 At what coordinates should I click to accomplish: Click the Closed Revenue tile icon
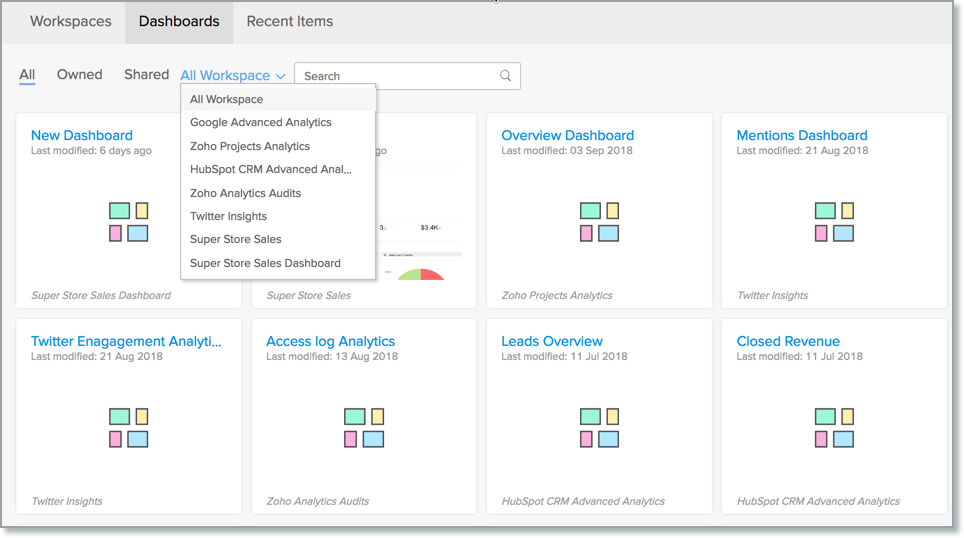(x=834, y=427)
